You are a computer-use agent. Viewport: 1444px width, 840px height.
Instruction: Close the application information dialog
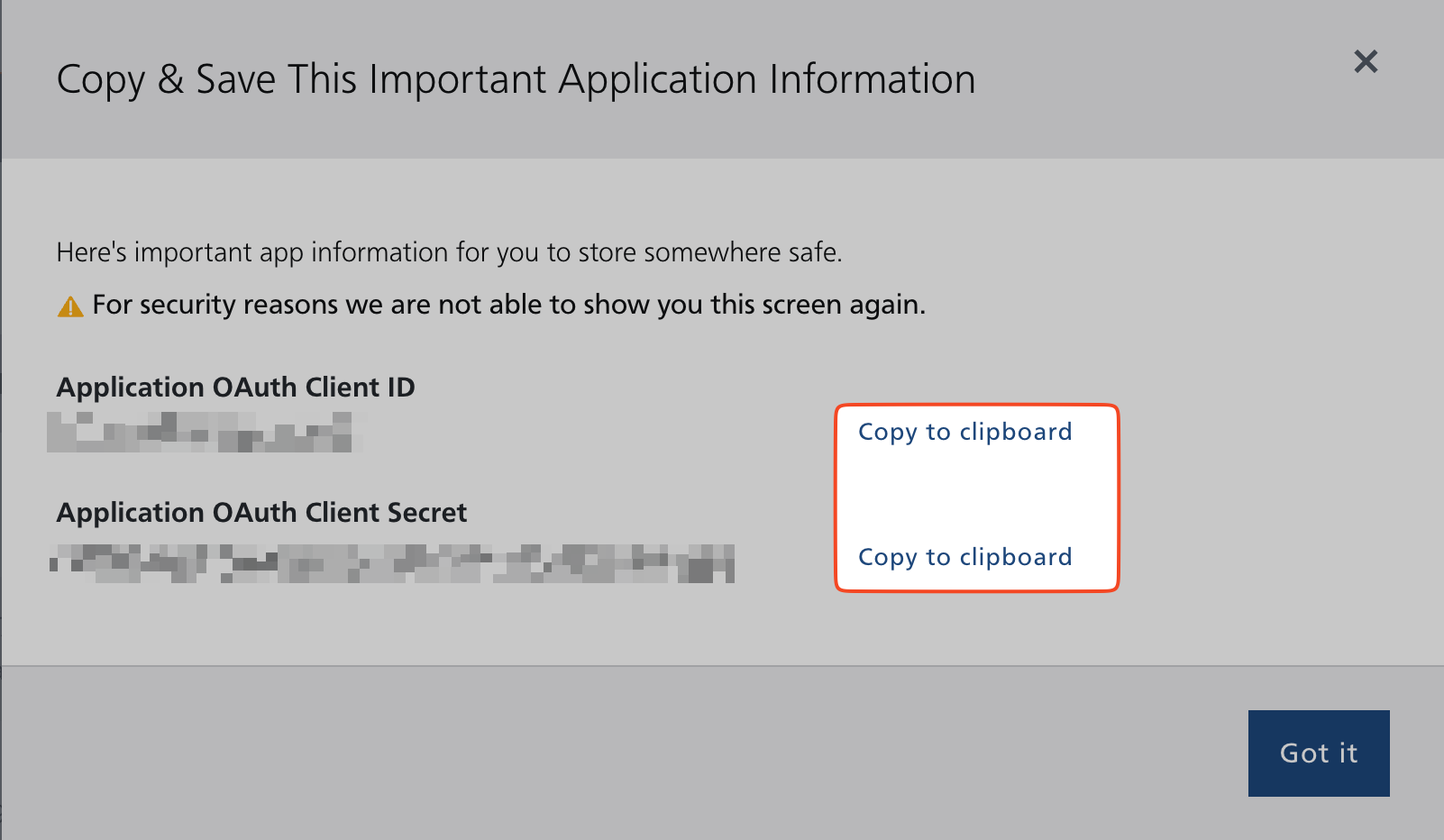[x=1366, y=61]
